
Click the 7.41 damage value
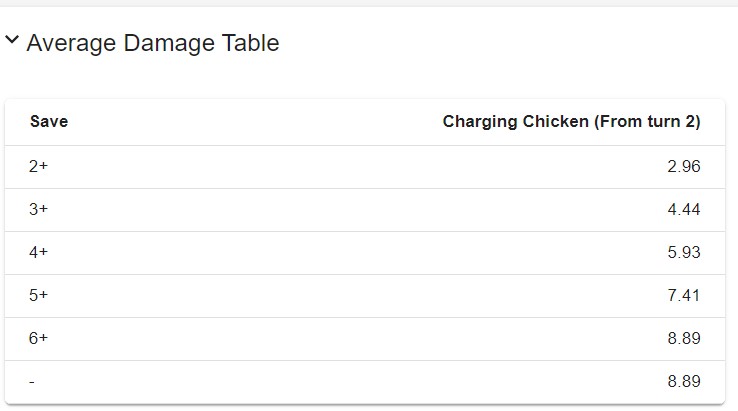[x=683, y=296]
